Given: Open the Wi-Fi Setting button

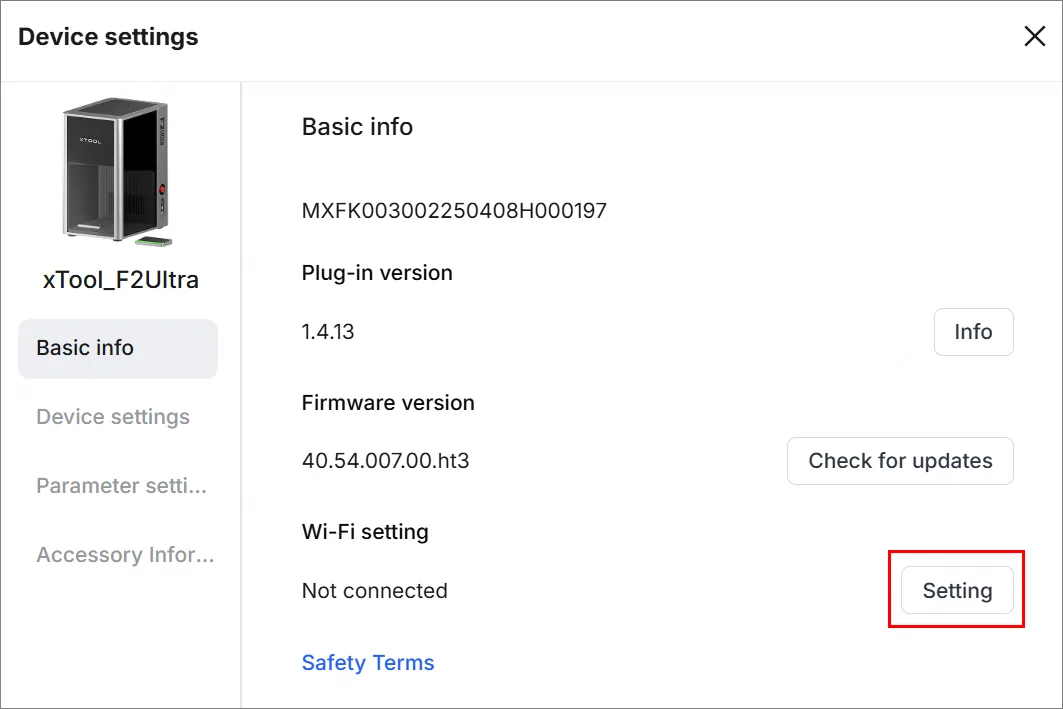Looking at the screenshot, I should click(x=957, y=590).
